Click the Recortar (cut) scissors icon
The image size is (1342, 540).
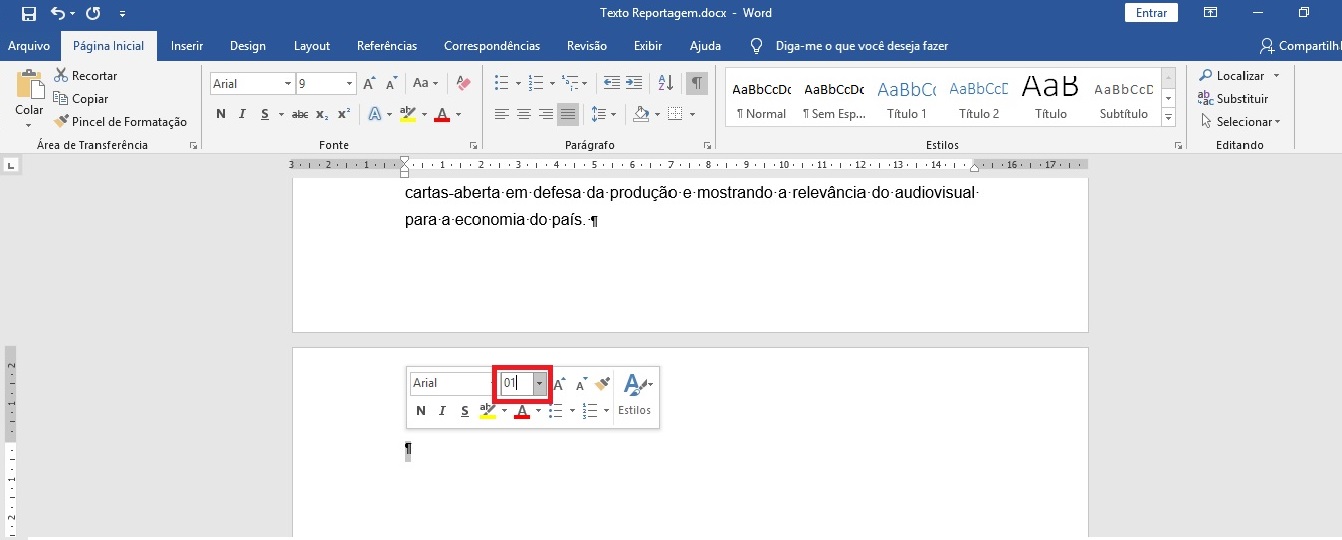61,76
